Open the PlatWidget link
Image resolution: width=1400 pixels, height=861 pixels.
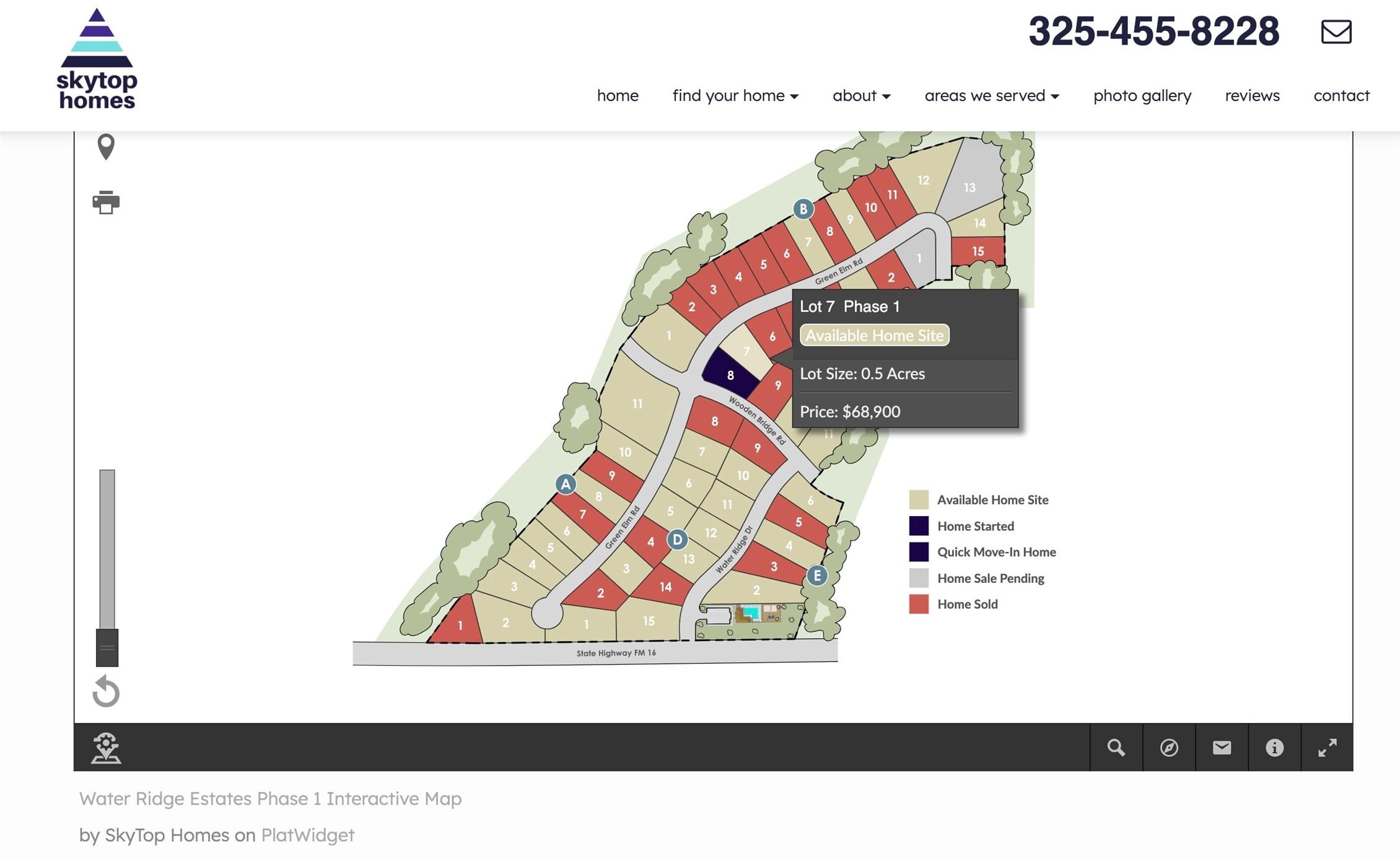[308, 835]
